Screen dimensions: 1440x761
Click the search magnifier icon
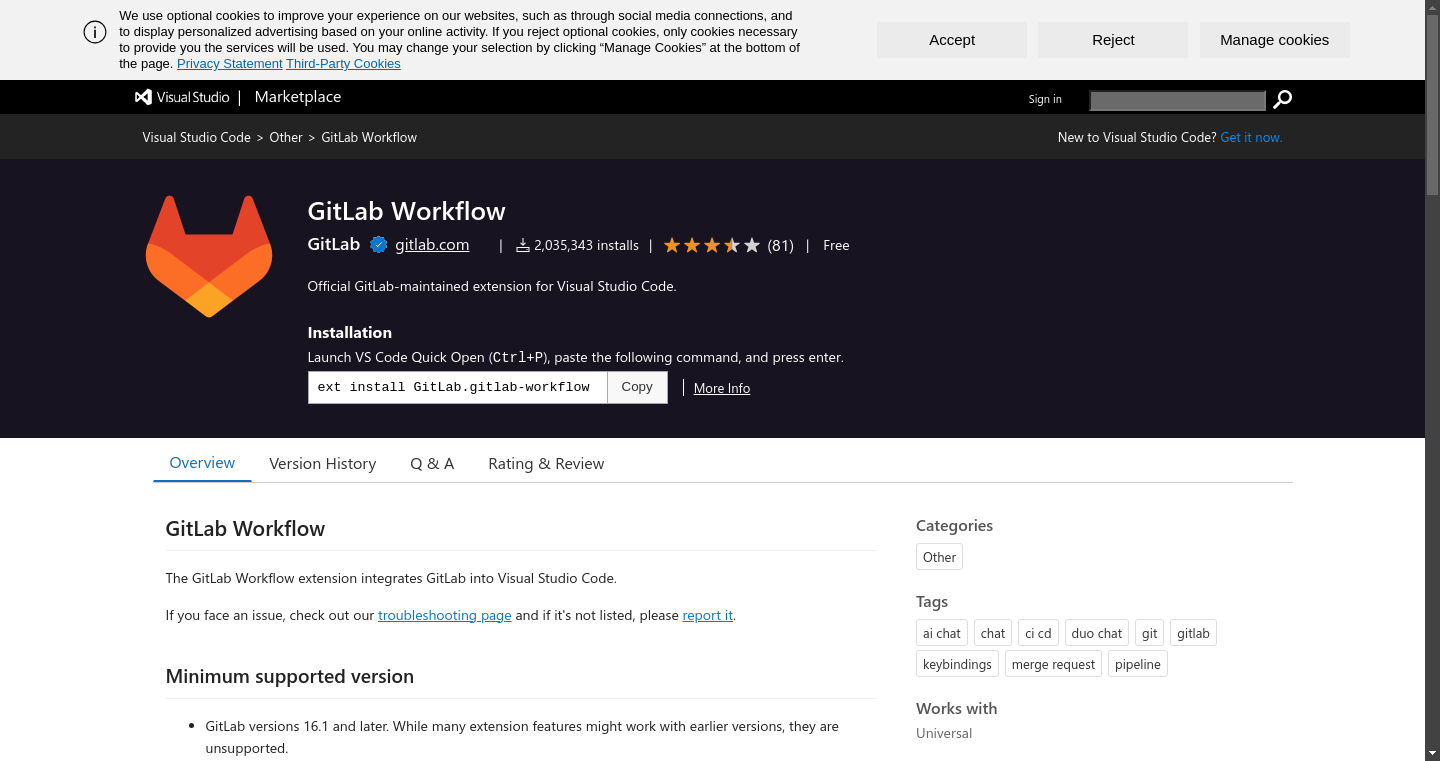pos(1283,99)
